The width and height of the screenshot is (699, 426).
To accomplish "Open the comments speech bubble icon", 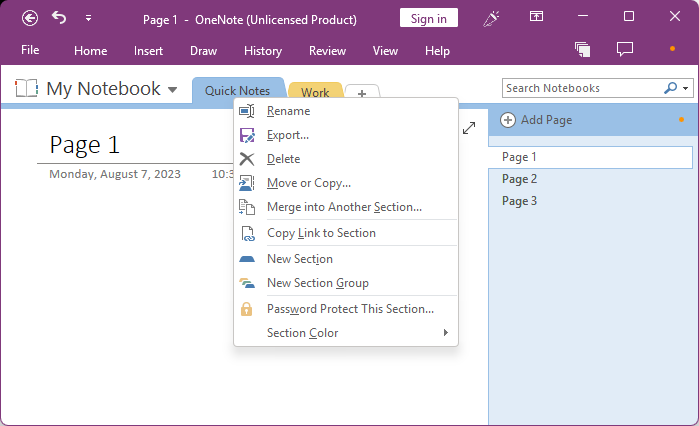I will coord(625,49).
